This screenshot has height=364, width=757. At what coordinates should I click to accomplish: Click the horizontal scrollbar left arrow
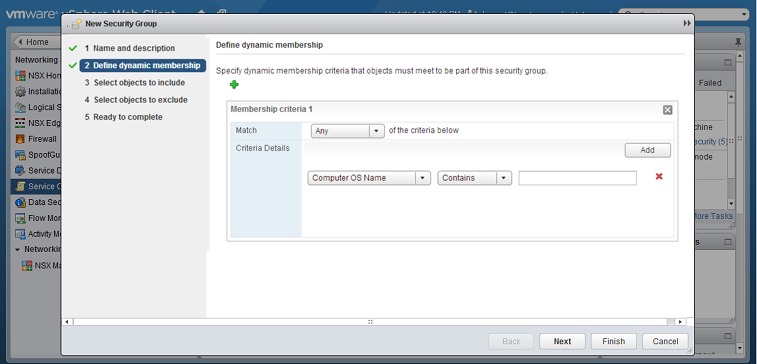(x=67, y=322)
